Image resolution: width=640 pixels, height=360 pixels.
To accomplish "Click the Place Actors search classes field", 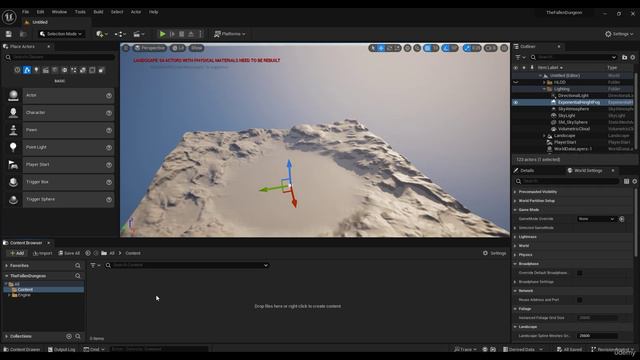I will point(60,58).
